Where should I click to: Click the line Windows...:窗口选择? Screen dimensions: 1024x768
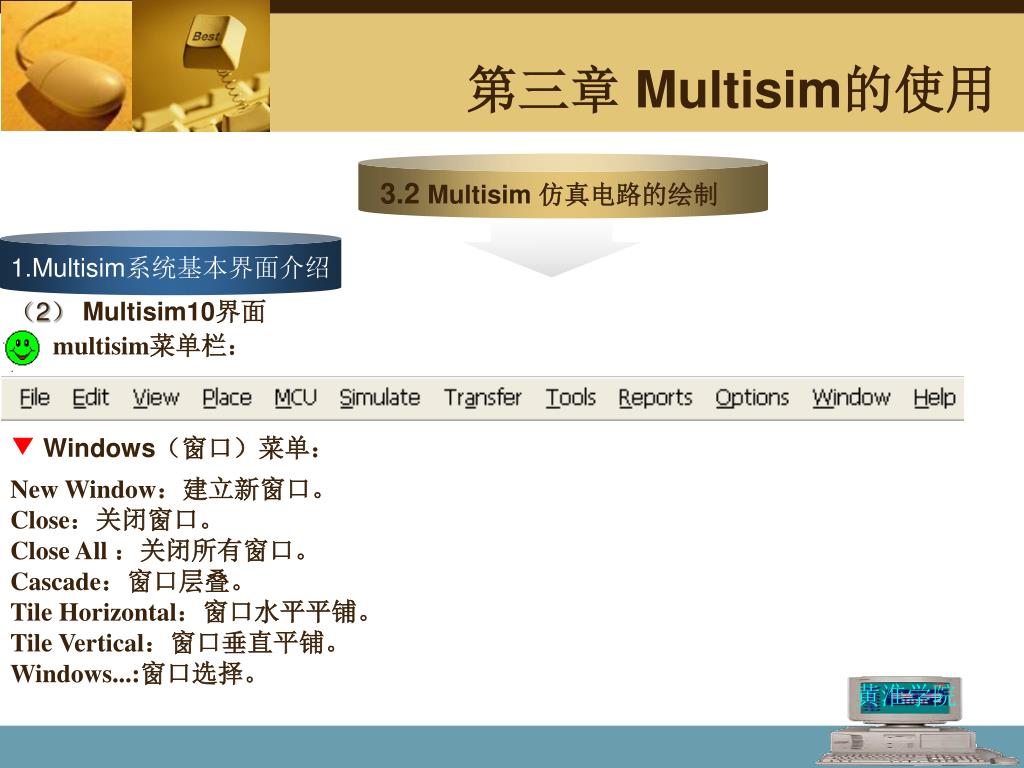134,674
